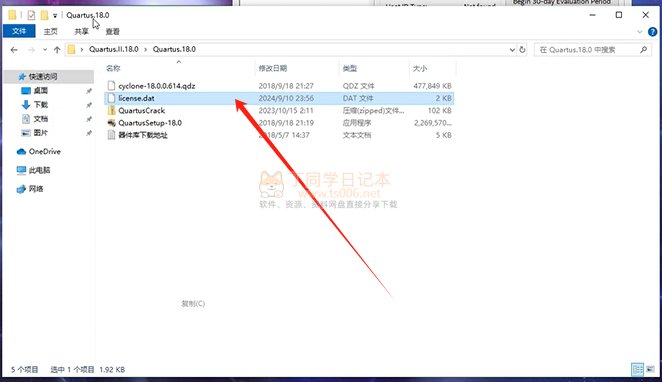Screen dimensions: 662x382
Task: Click the 477,849 KB size cell
Action: tap(432, 86)
